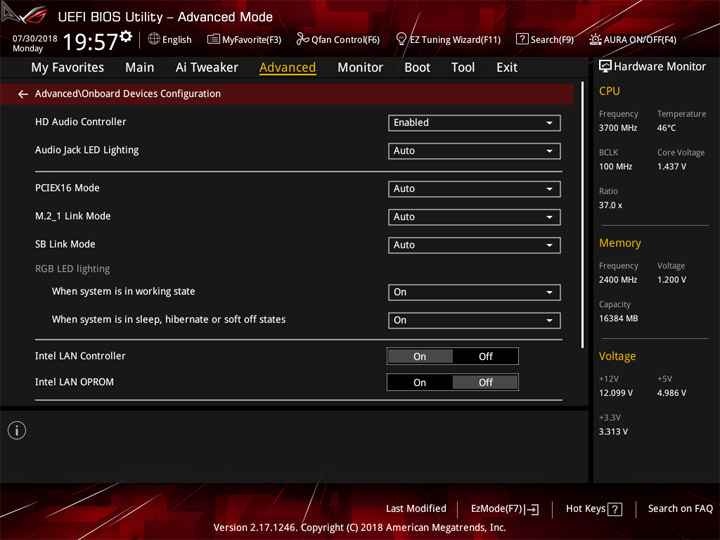Click the 07/30/2018 date text
This screenshot has height=540, width=720.
click(x=35, y=39)
